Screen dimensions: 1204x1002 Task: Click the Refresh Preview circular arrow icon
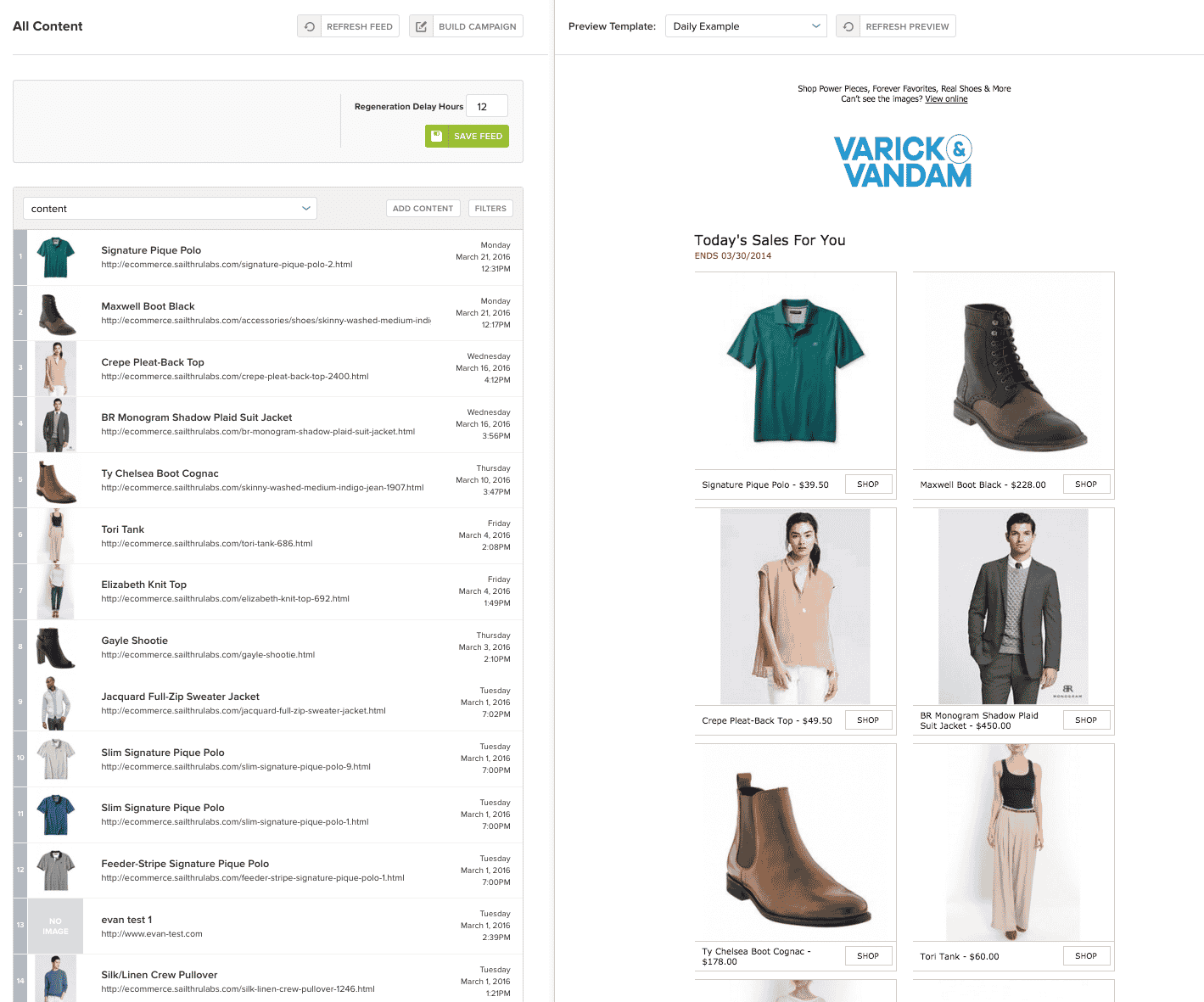pyautogui.click(x=848, y=26)
